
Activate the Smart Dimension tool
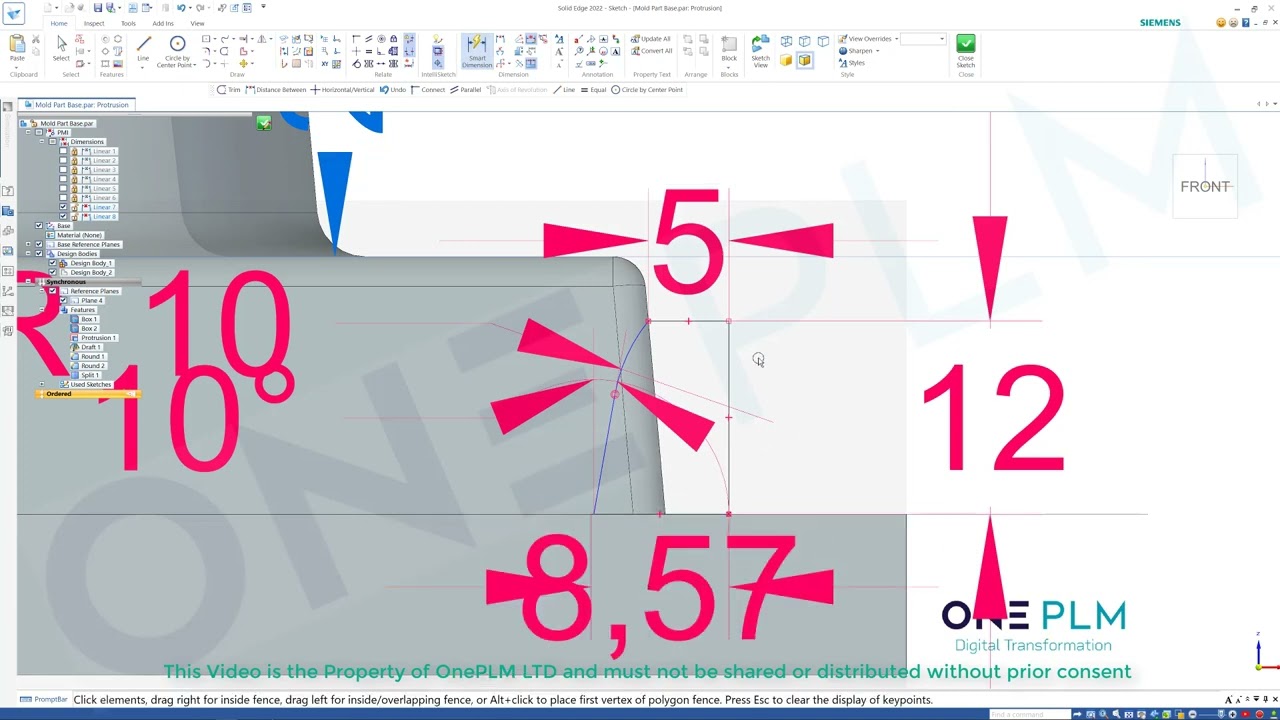pos(477,51)
